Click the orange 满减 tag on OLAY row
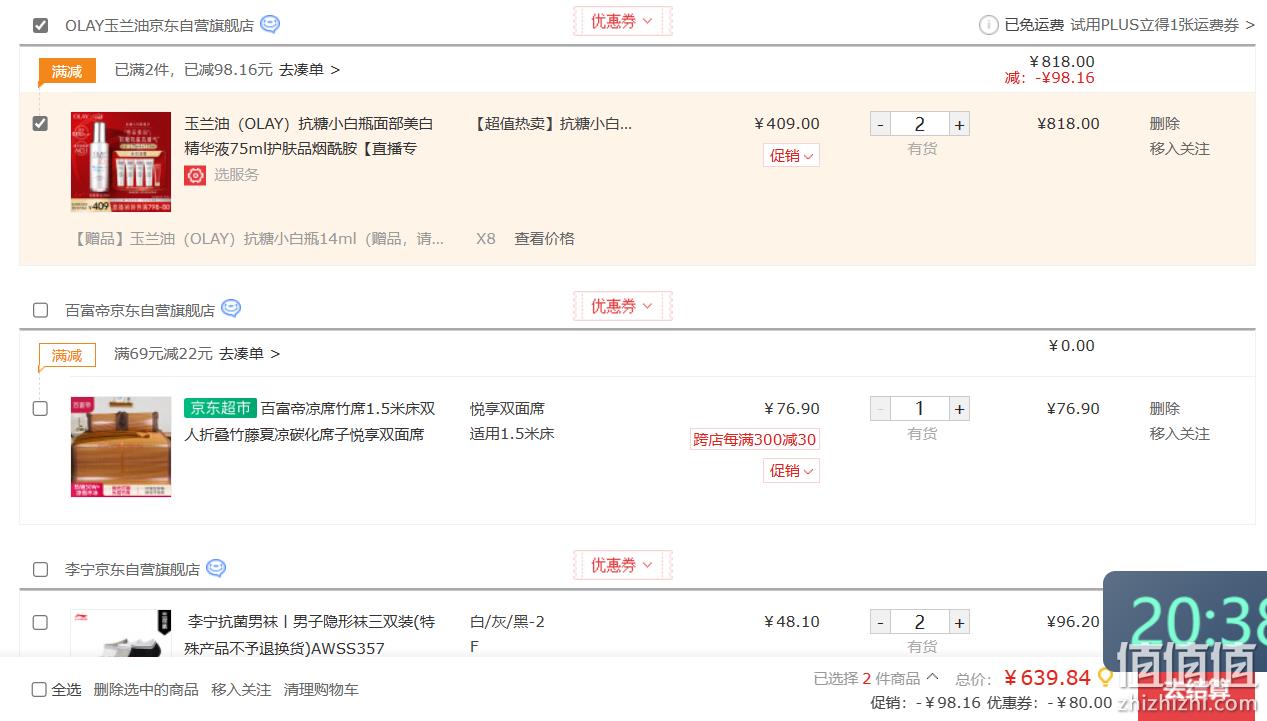The width and height of the screenshot is (1267, 721). coord(67,71)
